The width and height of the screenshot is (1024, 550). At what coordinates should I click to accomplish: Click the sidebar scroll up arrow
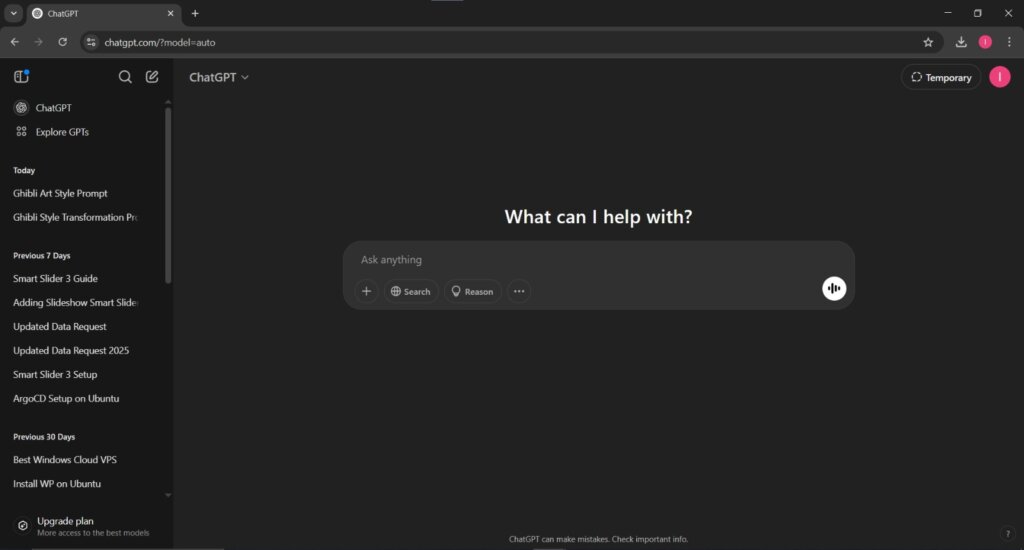[x=168, y=103]
